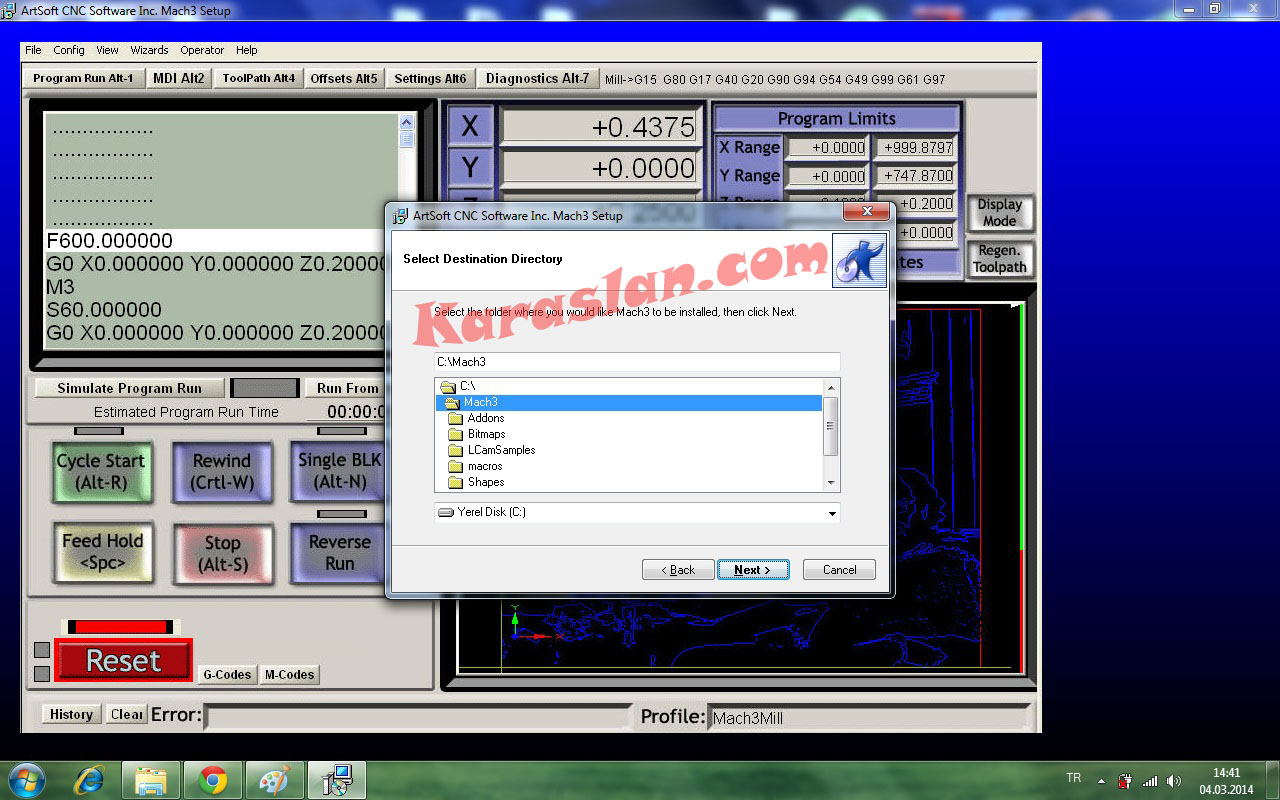This screenshot has width=1280, height=800.
Task: Open the File menu
Action: (x=33, y=50)
